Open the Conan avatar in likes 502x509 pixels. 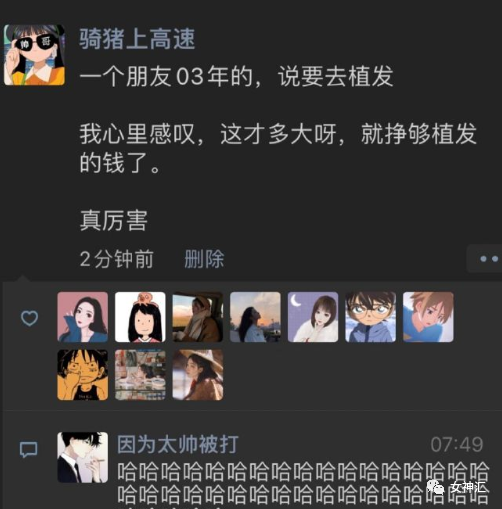click(370, 317)
